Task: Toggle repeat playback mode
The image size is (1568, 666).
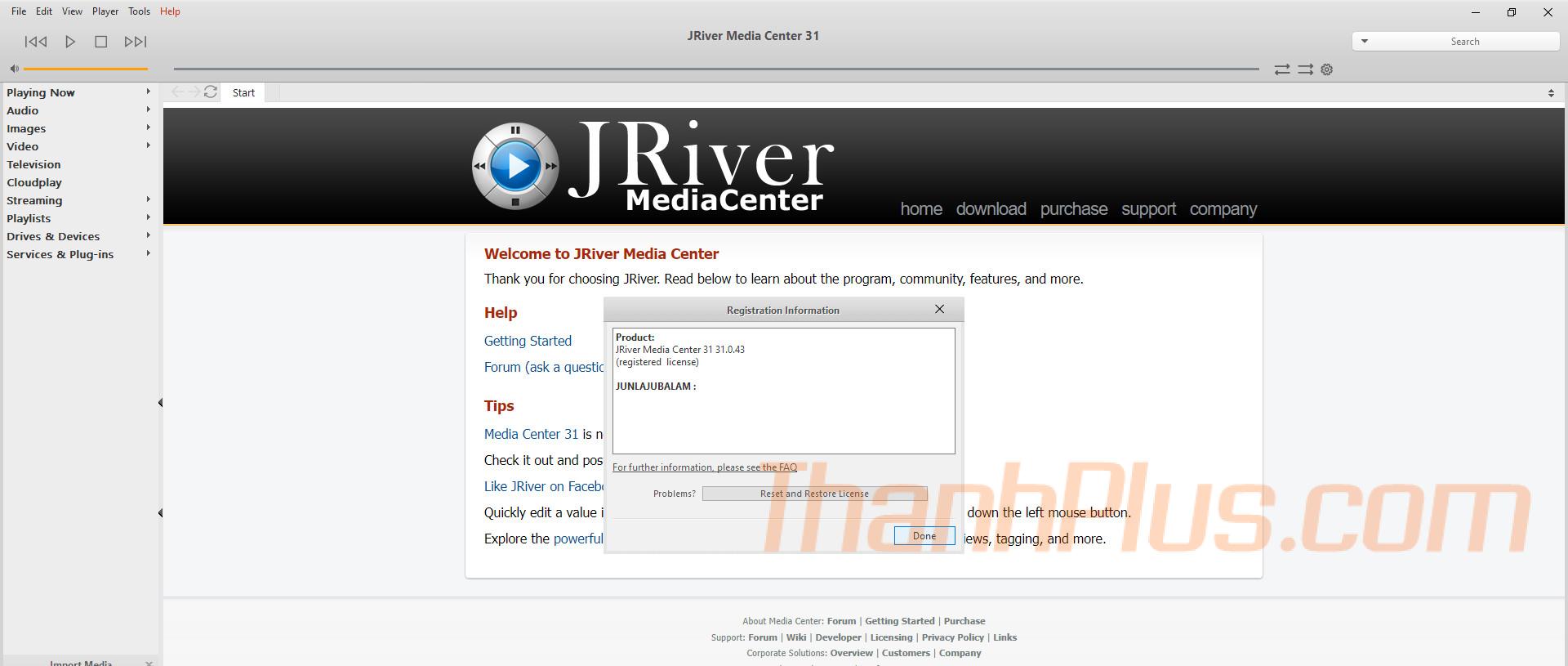Action: pos(1282,69)
